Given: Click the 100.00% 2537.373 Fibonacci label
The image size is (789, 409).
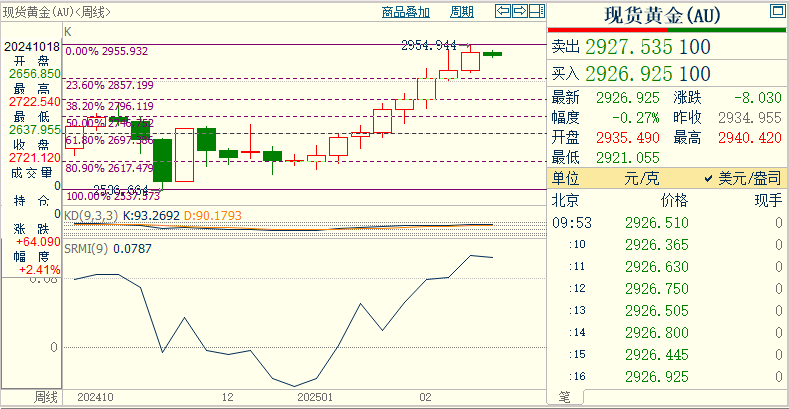Looking at the screenshot, I should [x=113, y=196].
